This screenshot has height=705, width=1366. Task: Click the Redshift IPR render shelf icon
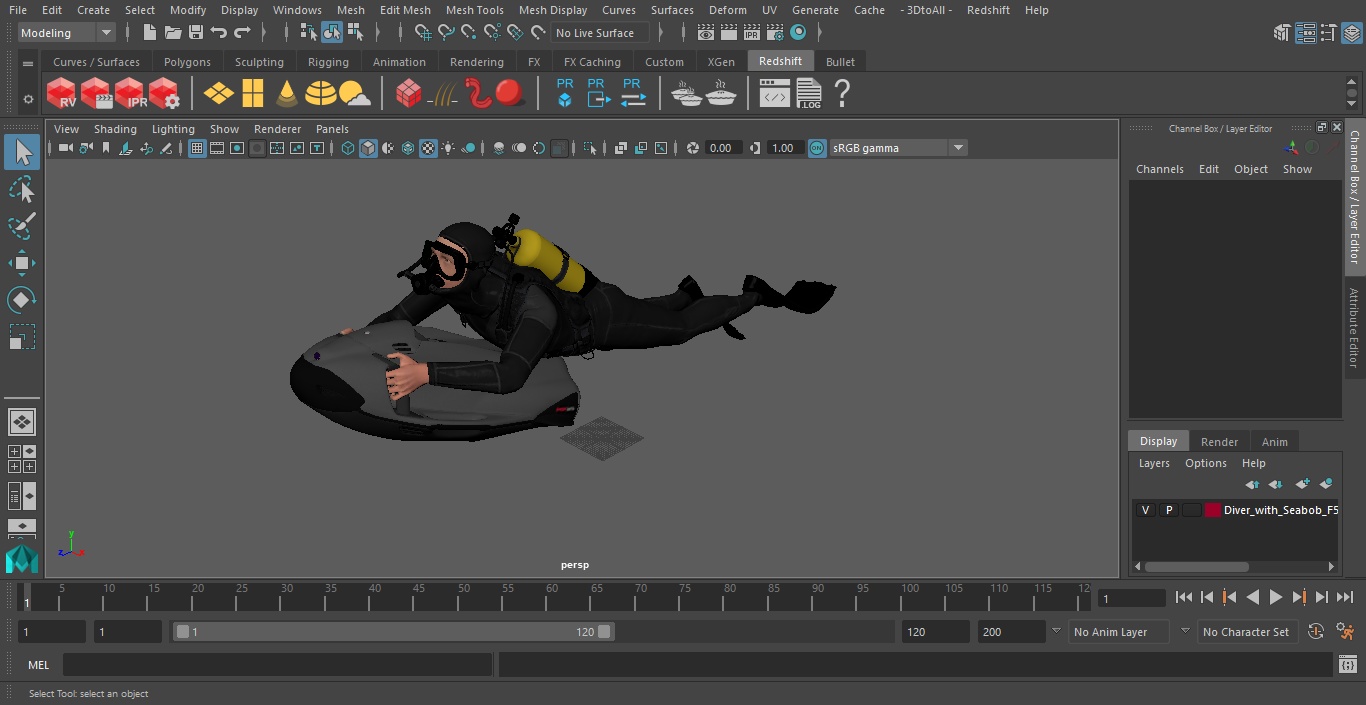131,94
